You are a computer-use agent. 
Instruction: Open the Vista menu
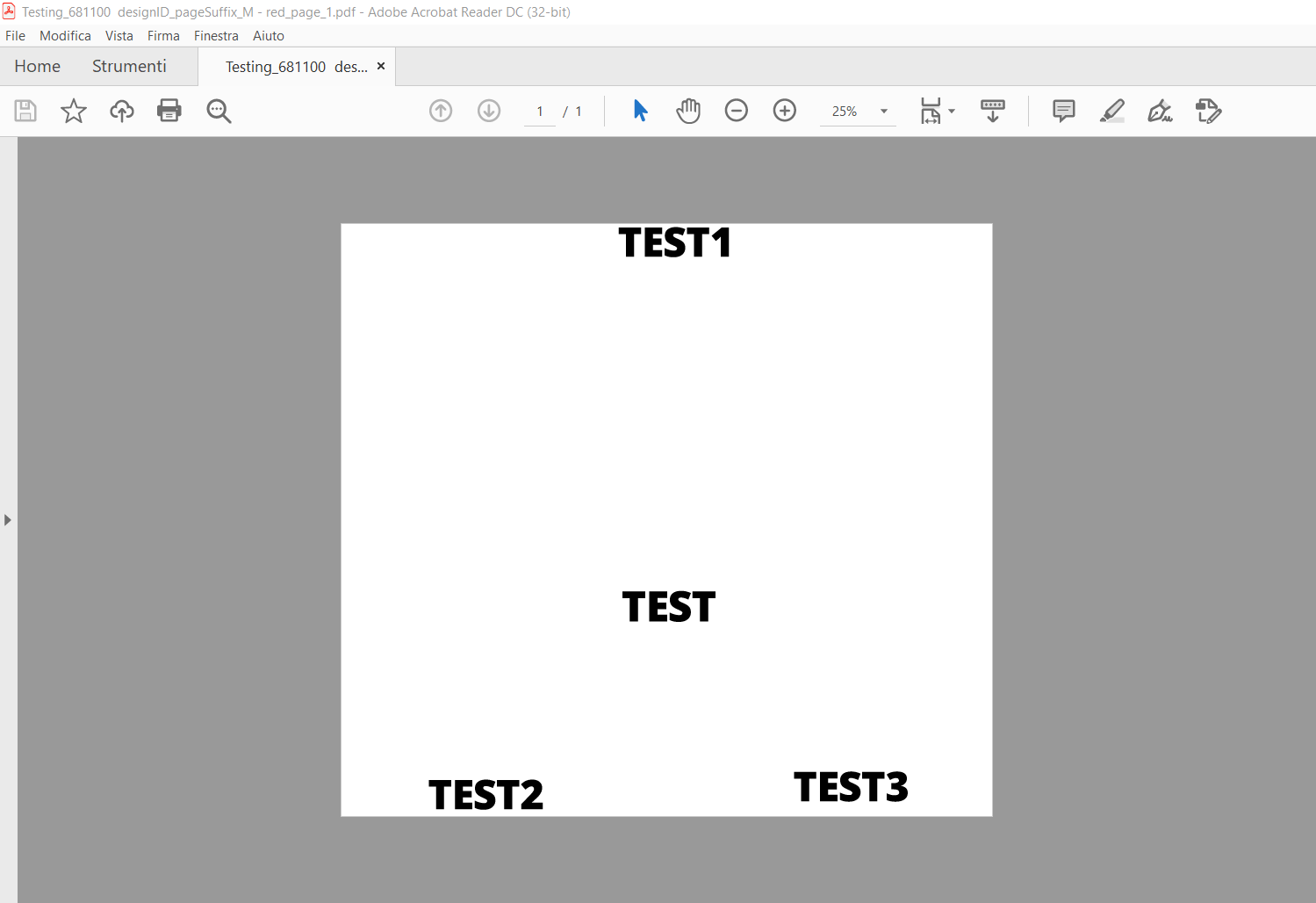[119, 36]
